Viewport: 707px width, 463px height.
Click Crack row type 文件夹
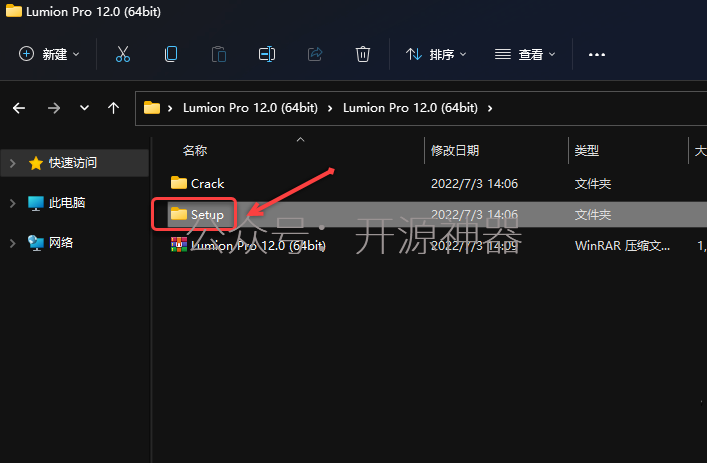point(592,184)
